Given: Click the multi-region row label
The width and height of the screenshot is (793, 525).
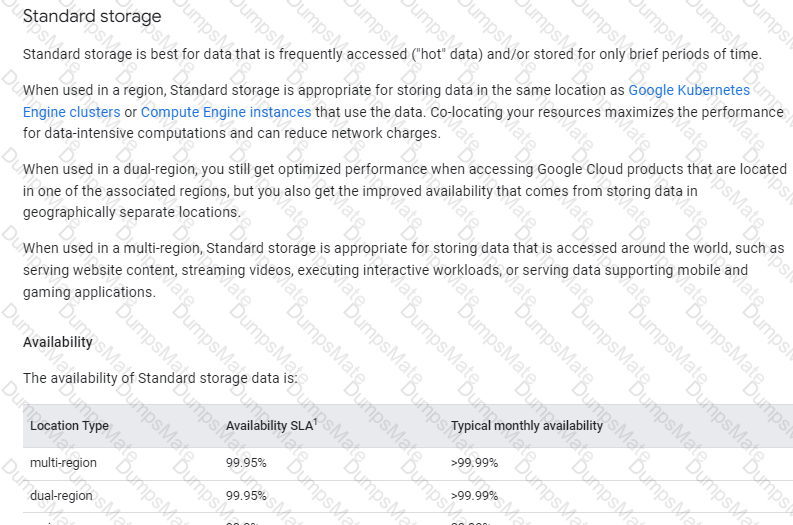Looking at the screenshot, I should pyautogui.click(x=63, y=463).
